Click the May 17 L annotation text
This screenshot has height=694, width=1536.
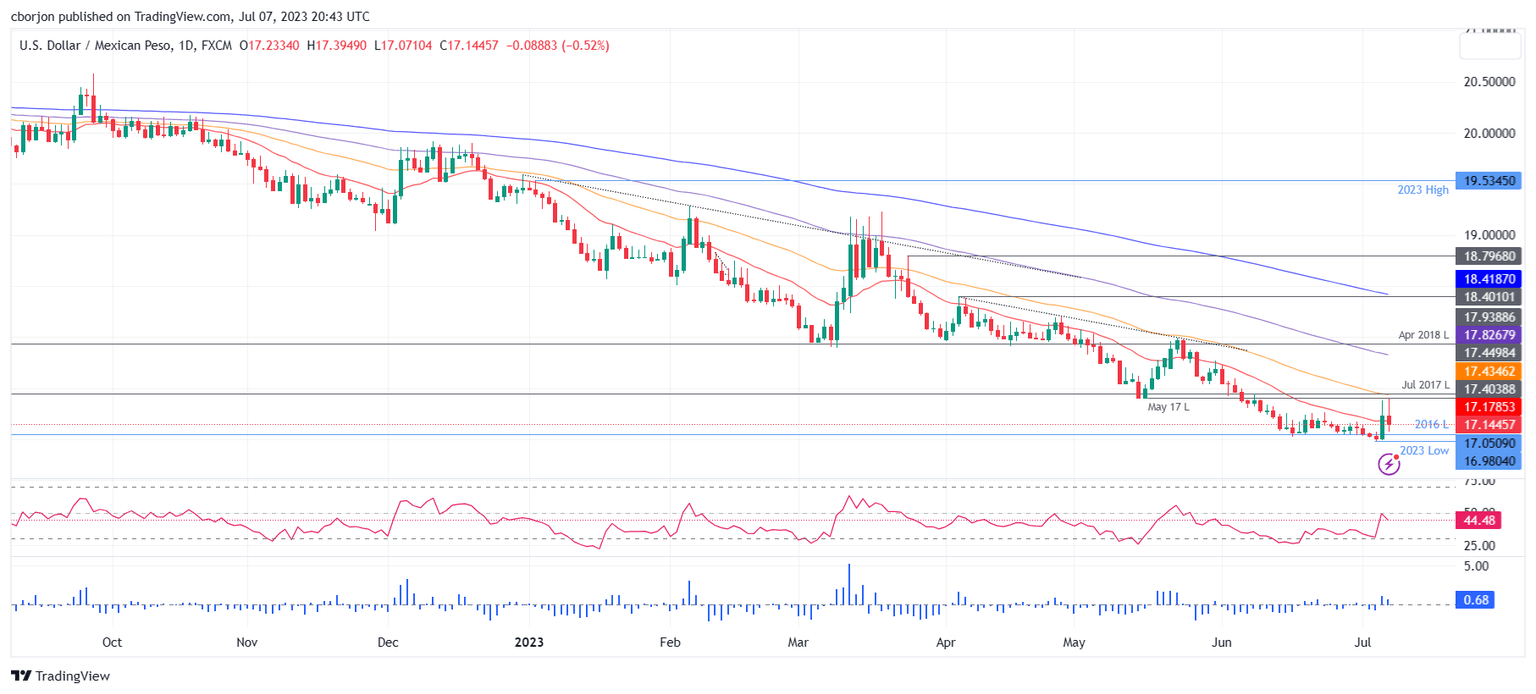pos(1167,407)
